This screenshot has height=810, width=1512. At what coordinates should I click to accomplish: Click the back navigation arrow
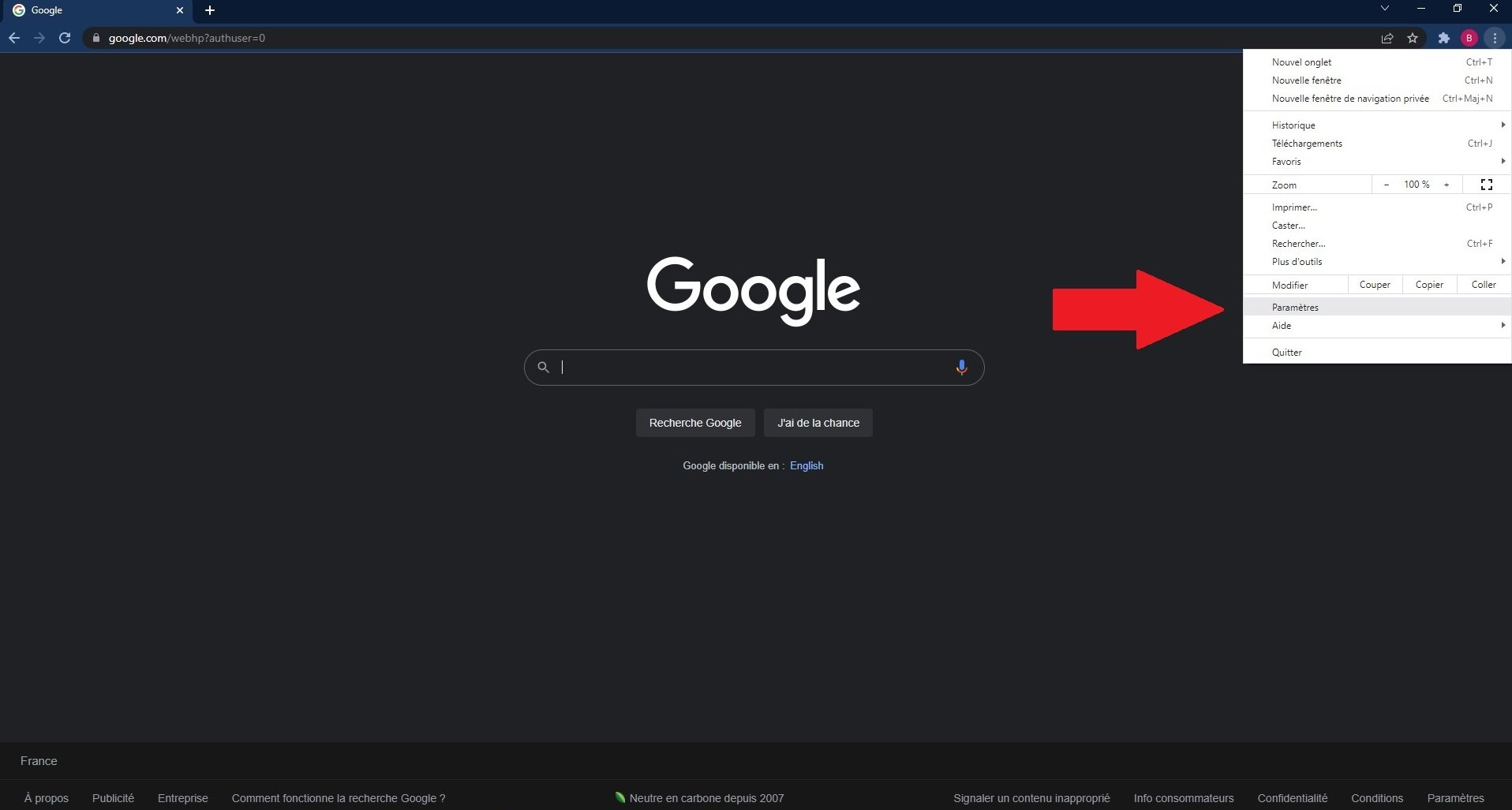point(14,38)
